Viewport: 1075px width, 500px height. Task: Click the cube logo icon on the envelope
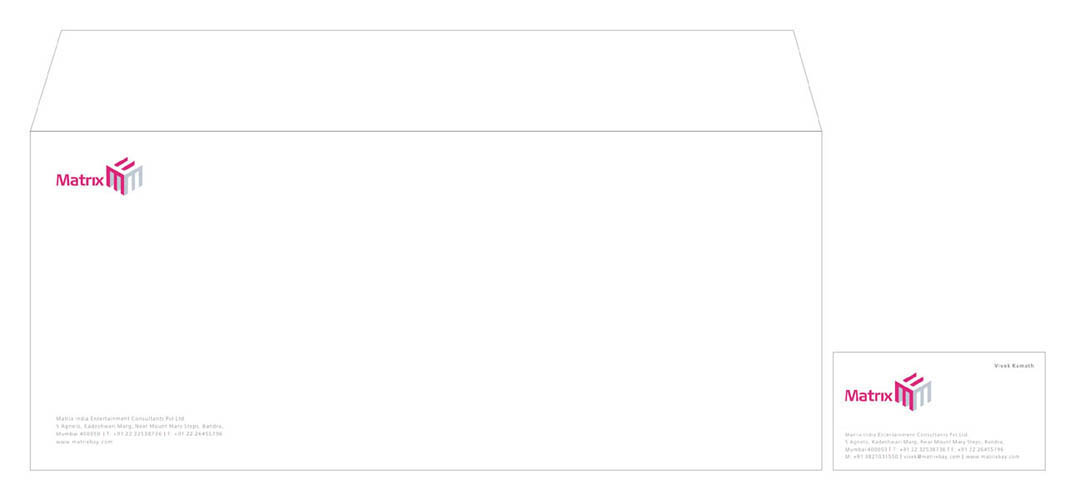click(125, 176)
